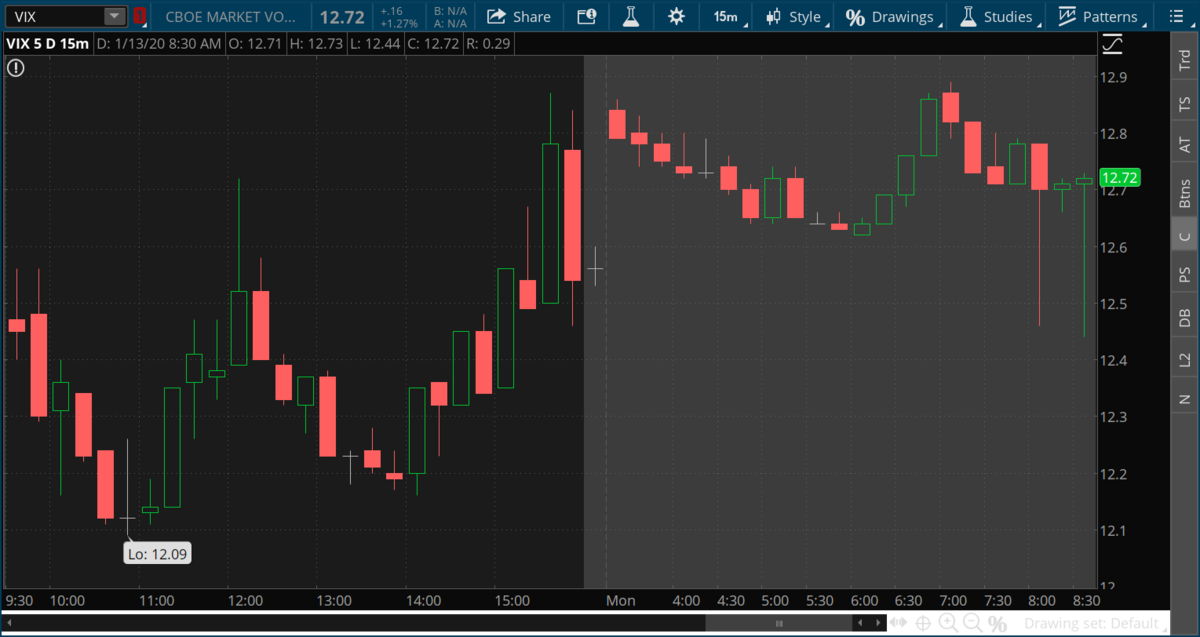
Task: Click the 12.1 price axis label
Action: click(x=1114, y=530)
